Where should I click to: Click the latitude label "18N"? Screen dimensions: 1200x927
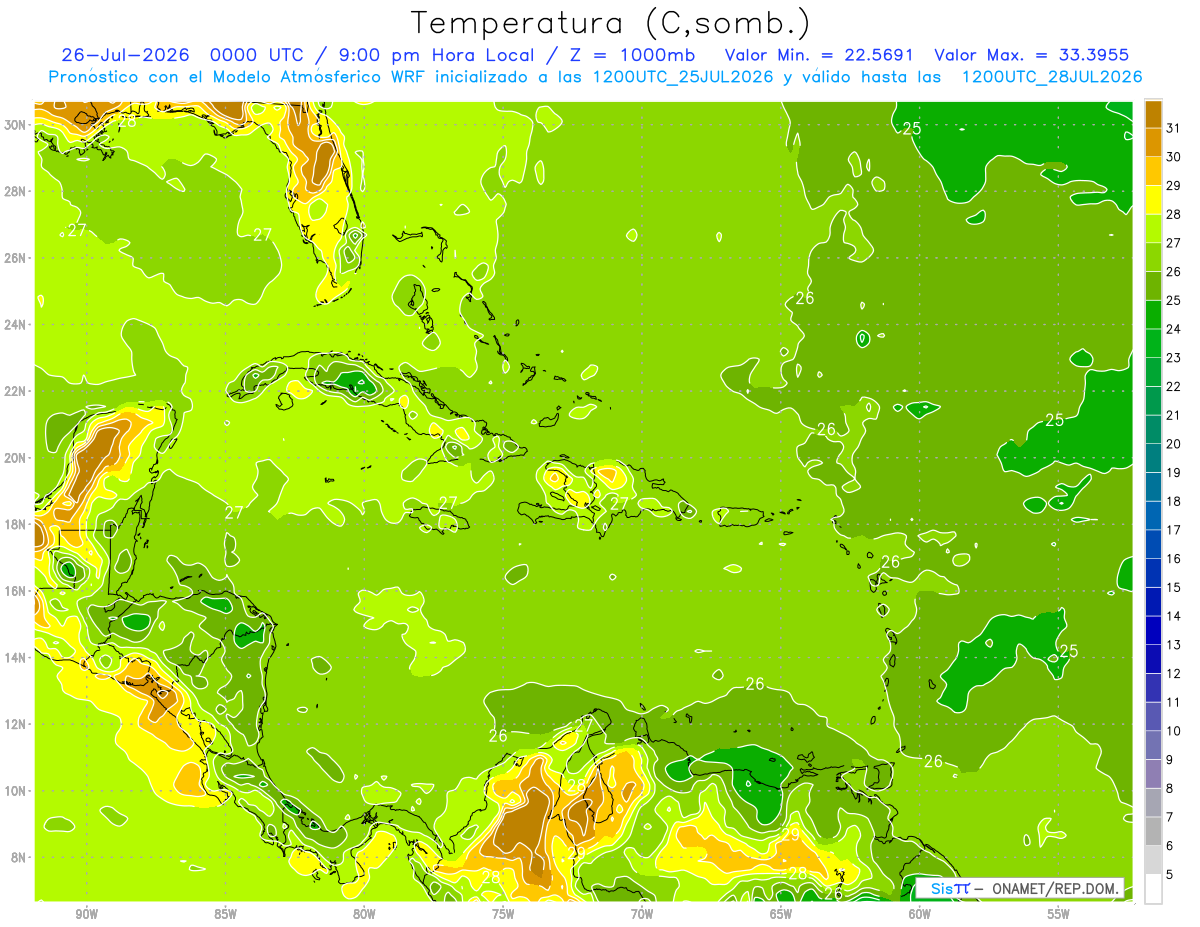[x=16, y=524]
